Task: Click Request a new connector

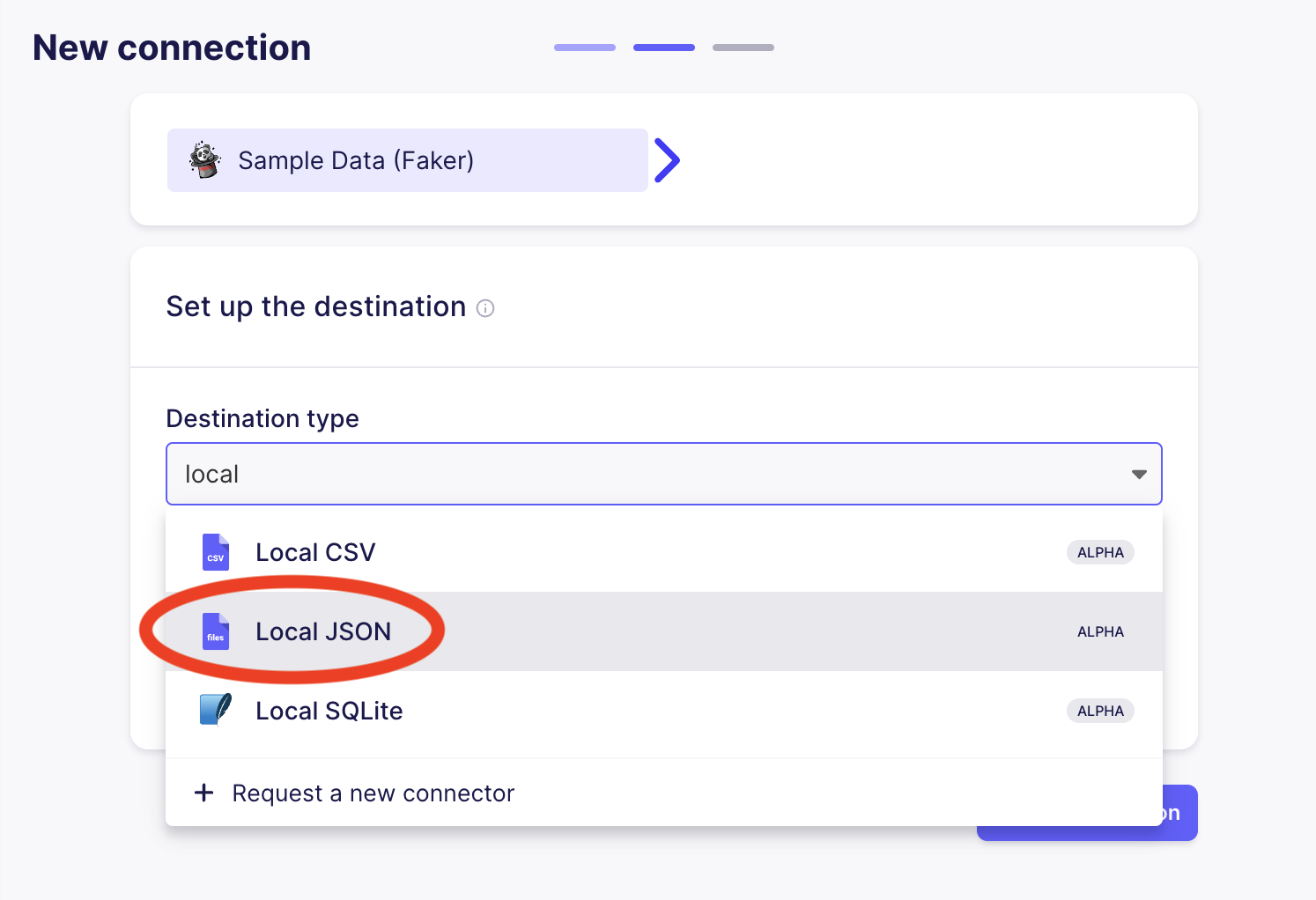Action: [x=373, y=793]
